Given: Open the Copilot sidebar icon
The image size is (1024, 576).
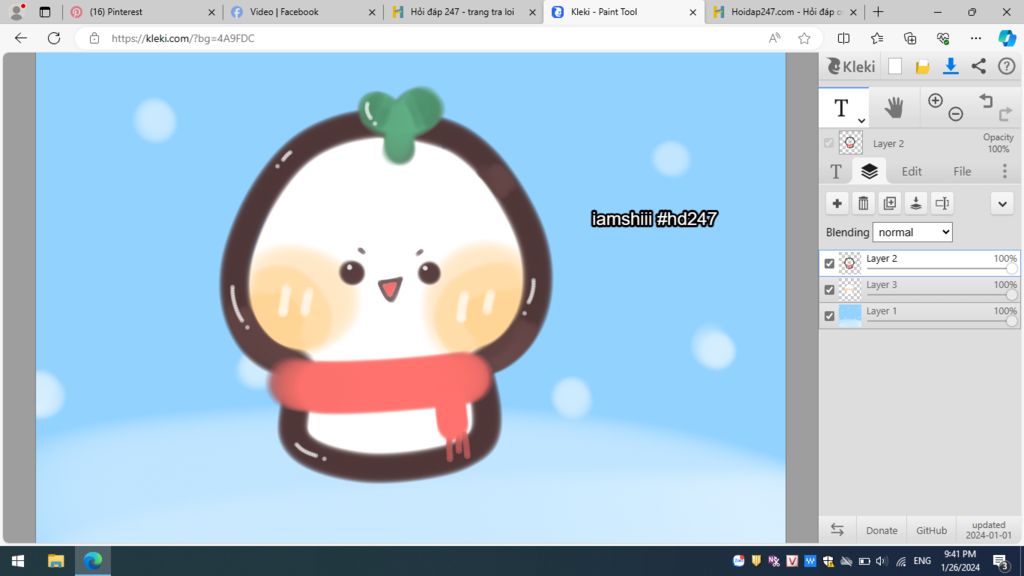Looking at the screenshot, I should click(x=1007, y=38).
